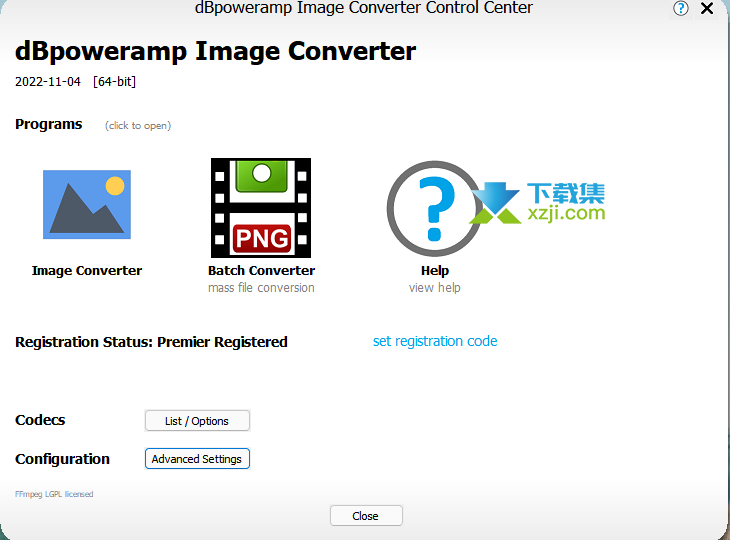Click the '(click to open)' hint text
Image resolution: width=730 pixels, height=540 pixels.
[138, 126]
